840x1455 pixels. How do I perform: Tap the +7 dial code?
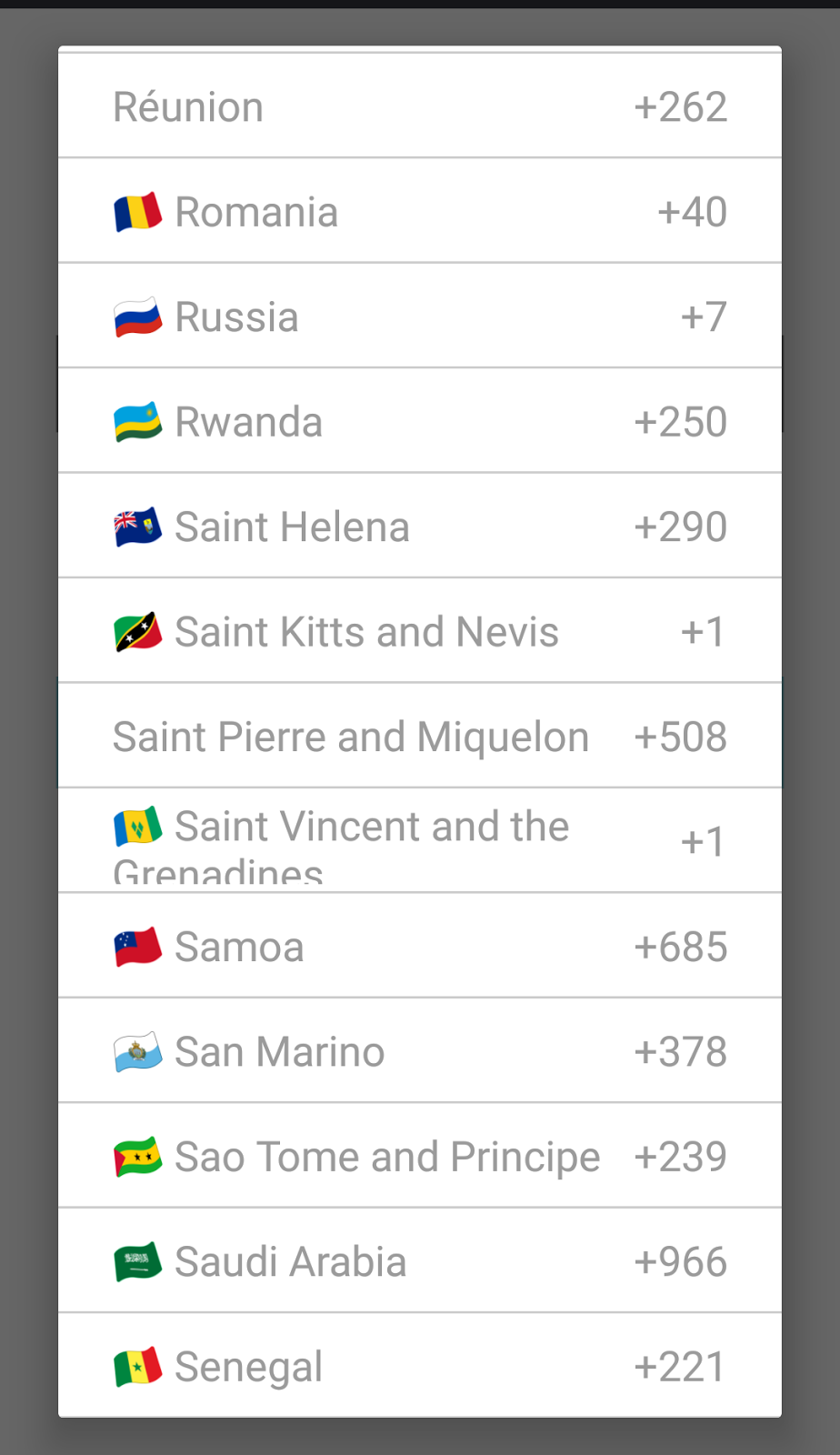coord(704,317)
